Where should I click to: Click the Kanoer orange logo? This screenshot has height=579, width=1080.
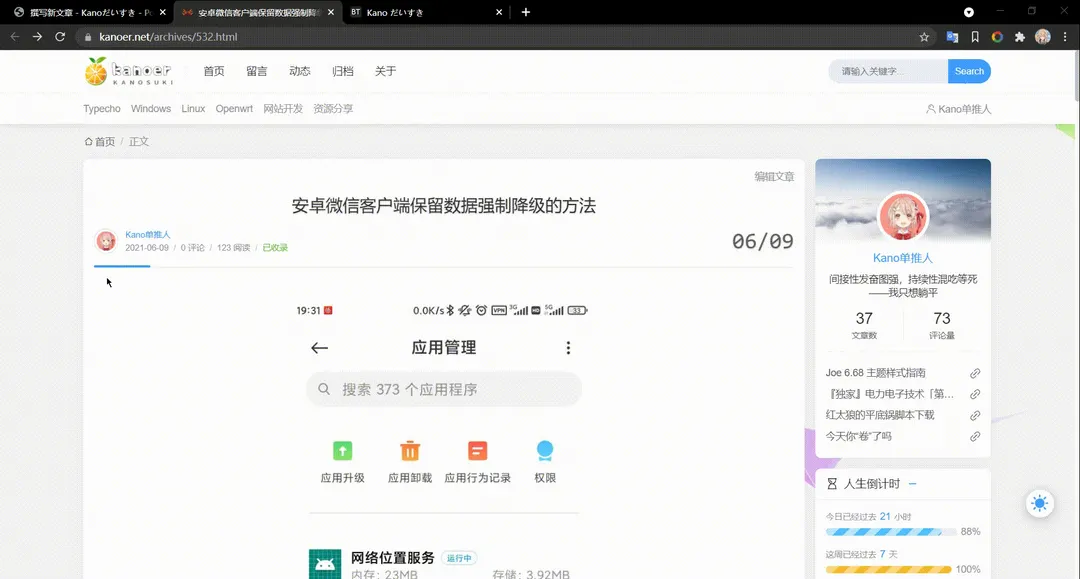click(x=96, y=71)
